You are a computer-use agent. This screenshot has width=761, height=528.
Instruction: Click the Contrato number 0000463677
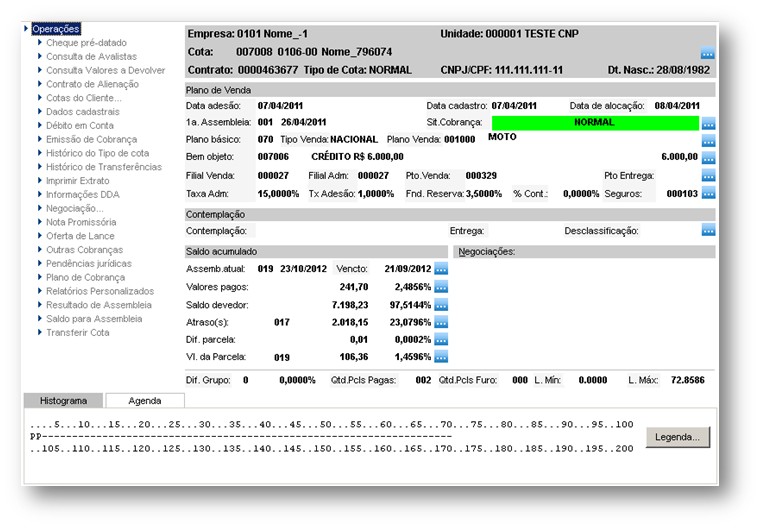[268, 70]
